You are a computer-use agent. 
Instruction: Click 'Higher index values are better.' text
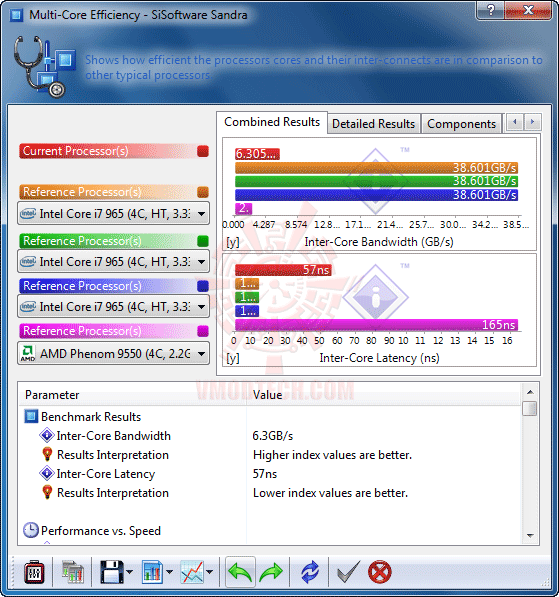coord(332,455)
